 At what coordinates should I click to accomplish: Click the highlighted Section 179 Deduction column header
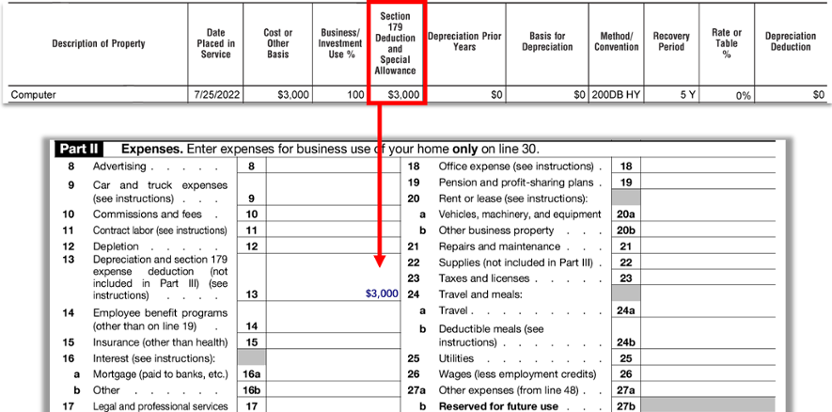[x=396, y=45]
